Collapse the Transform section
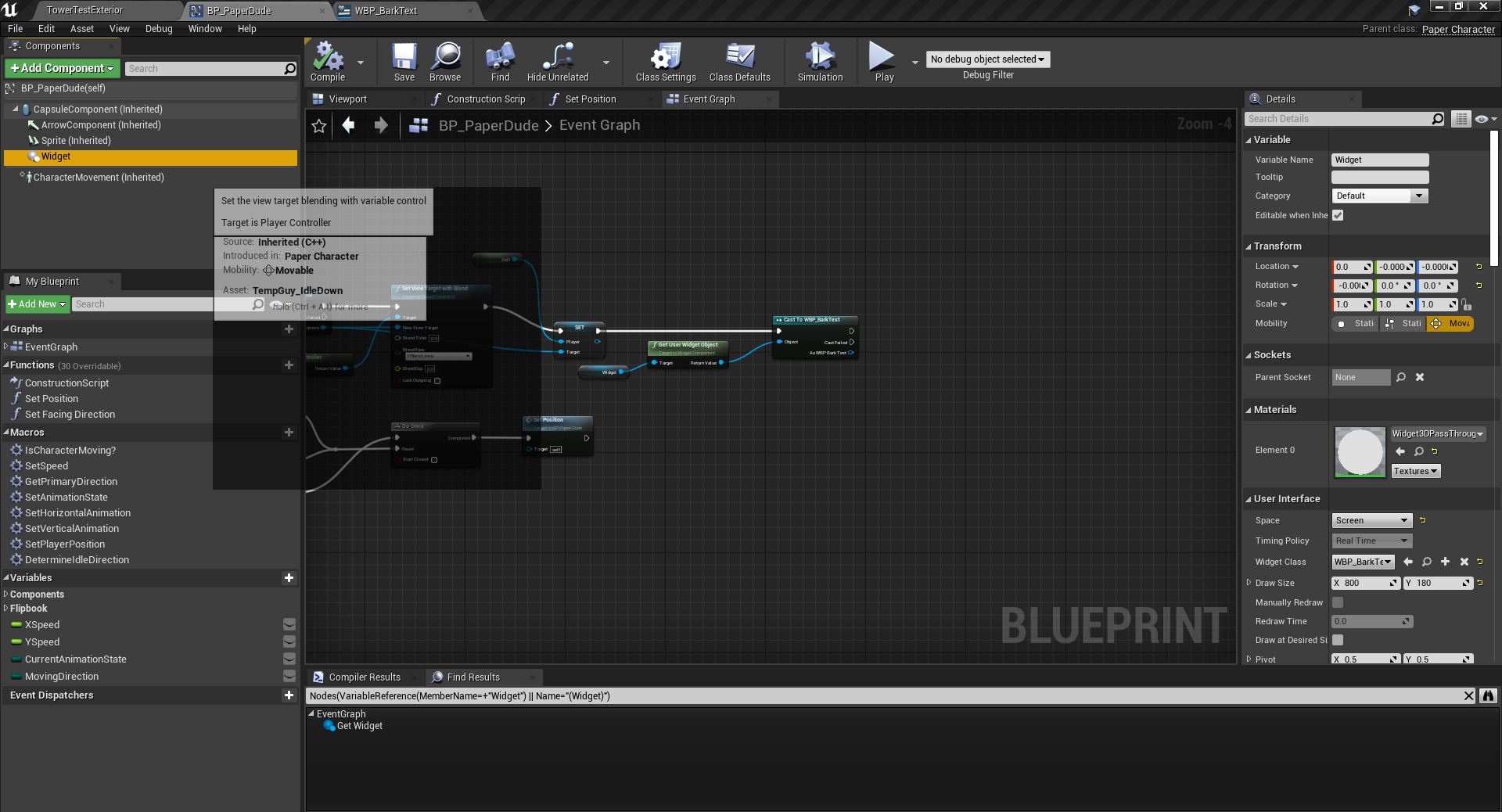1502x812 pixels. coord(1249,246)
